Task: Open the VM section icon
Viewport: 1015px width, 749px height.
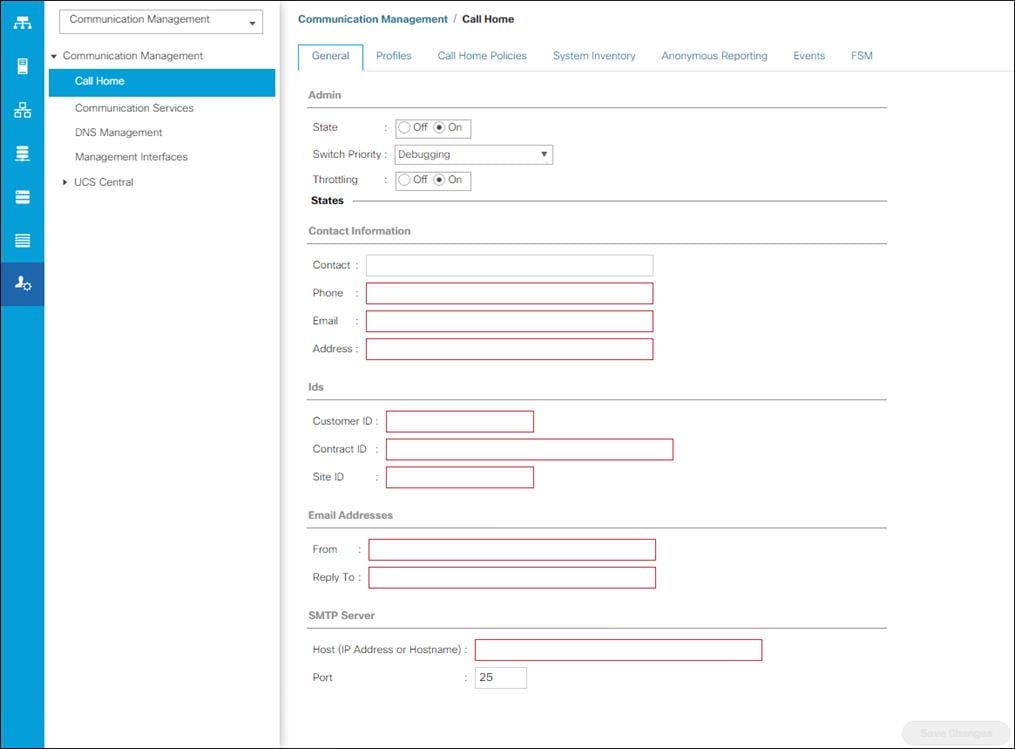Action: 22,197
